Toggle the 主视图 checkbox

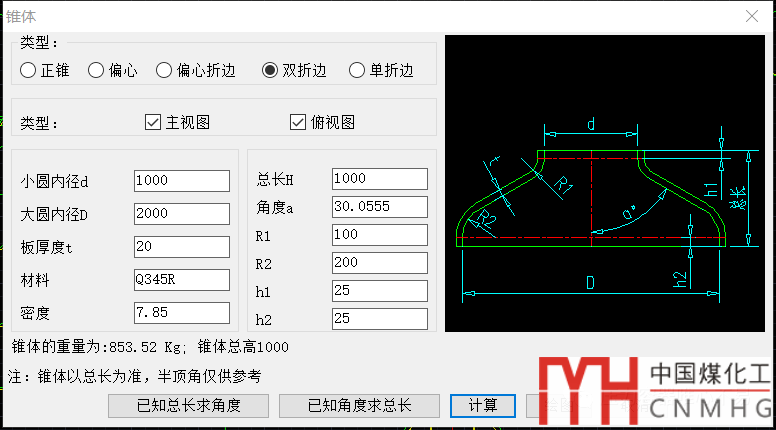click(x=153, y=122)
